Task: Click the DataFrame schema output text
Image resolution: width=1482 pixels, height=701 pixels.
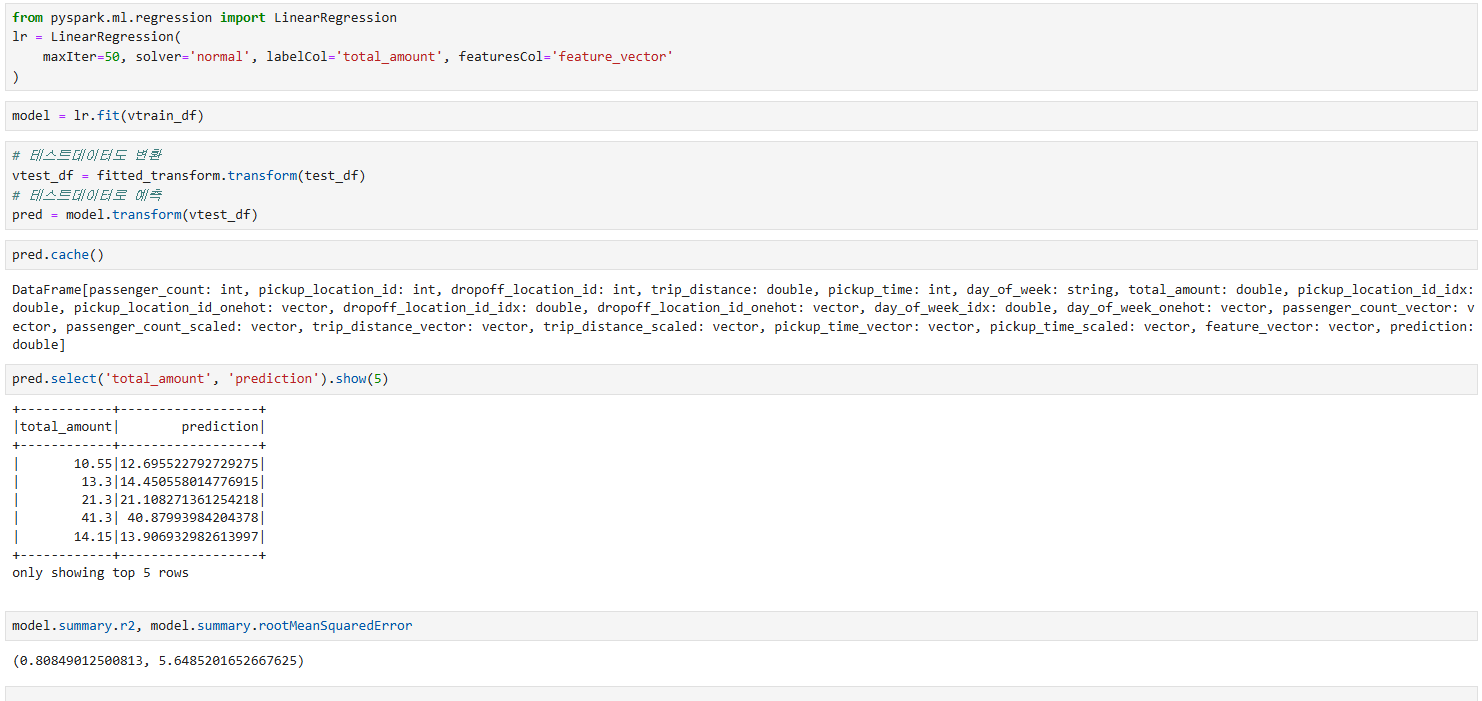Action: [742, 317]
